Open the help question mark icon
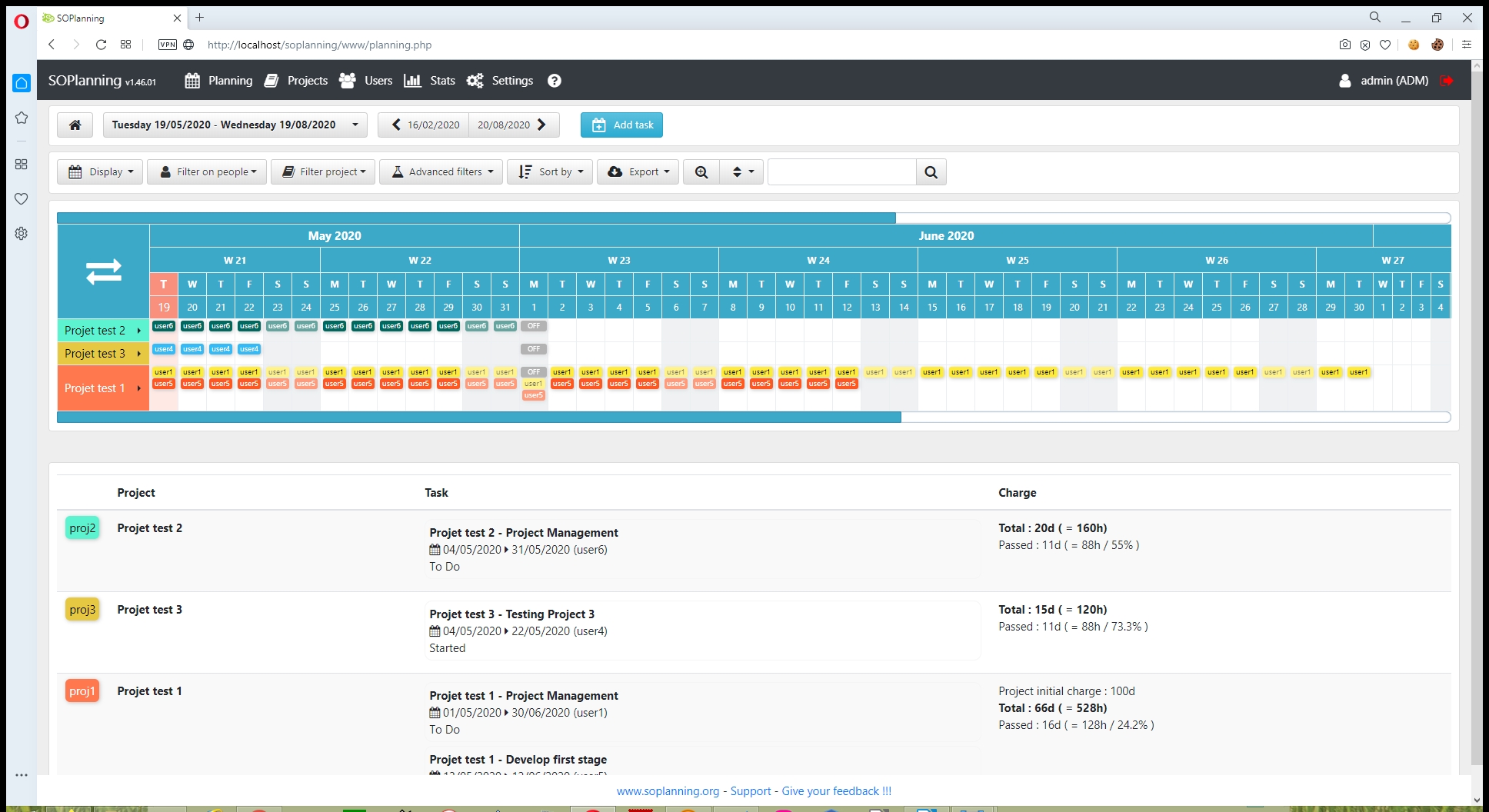Screen dimensions: 1489x812 click(x=554, y=81)
